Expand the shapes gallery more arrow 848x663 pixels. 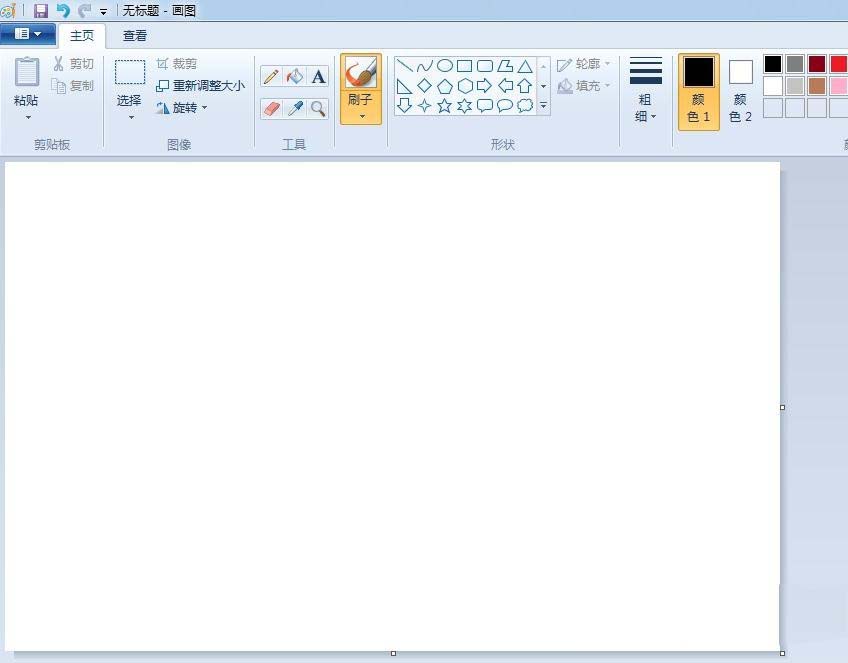click(544, 106)
